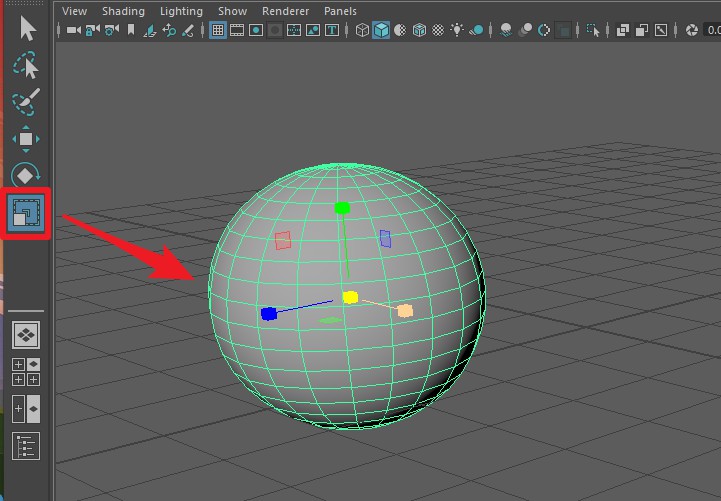Image resolution: width=721 pixels, height=501 pixels.
Task: Toggle the X-Ray display icon
Action: click(x=623, y=30)
